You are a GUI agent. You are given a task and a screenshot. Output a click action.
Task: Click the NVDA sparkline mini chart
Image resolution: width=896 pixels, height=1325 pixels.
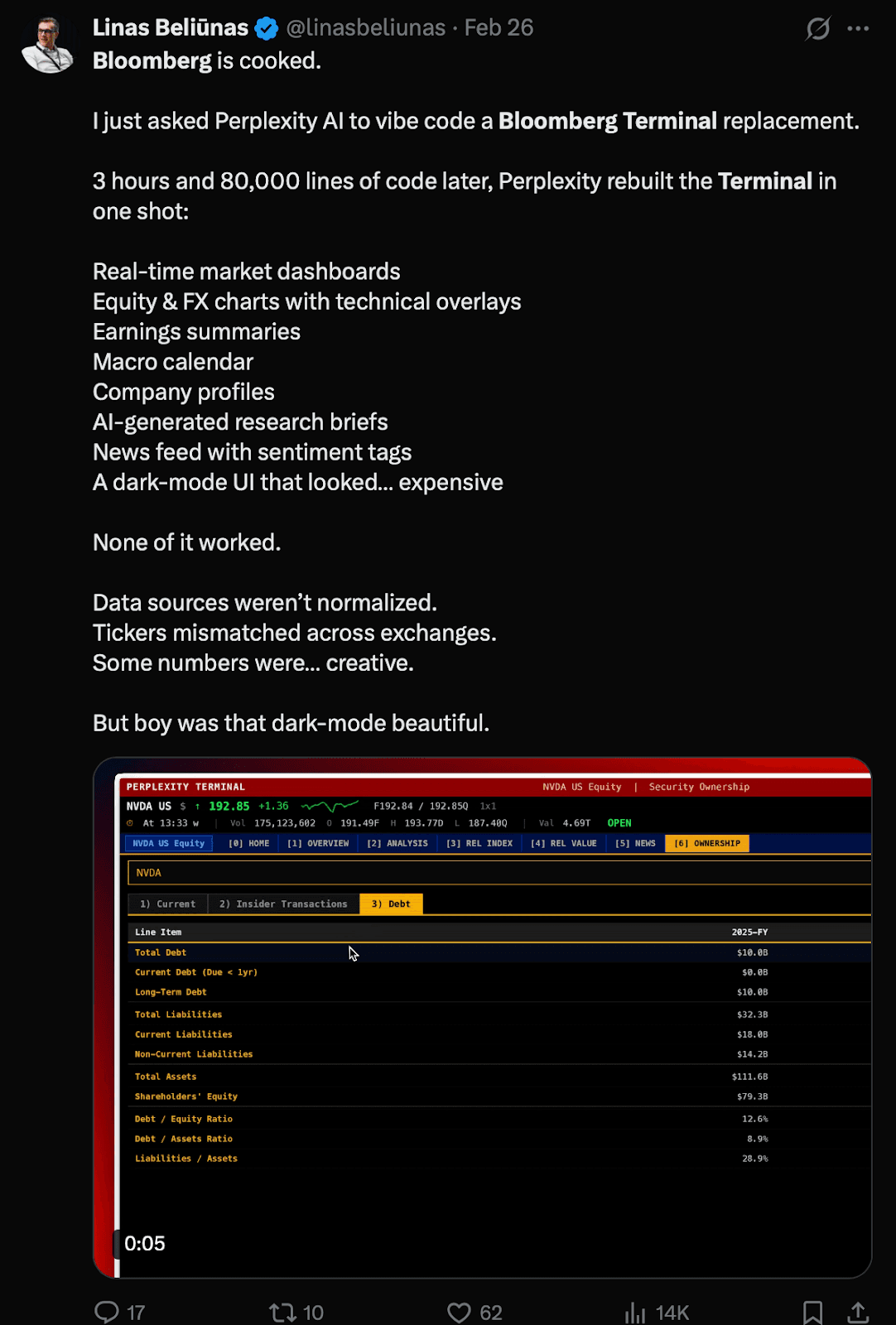(x=330, y=806)
